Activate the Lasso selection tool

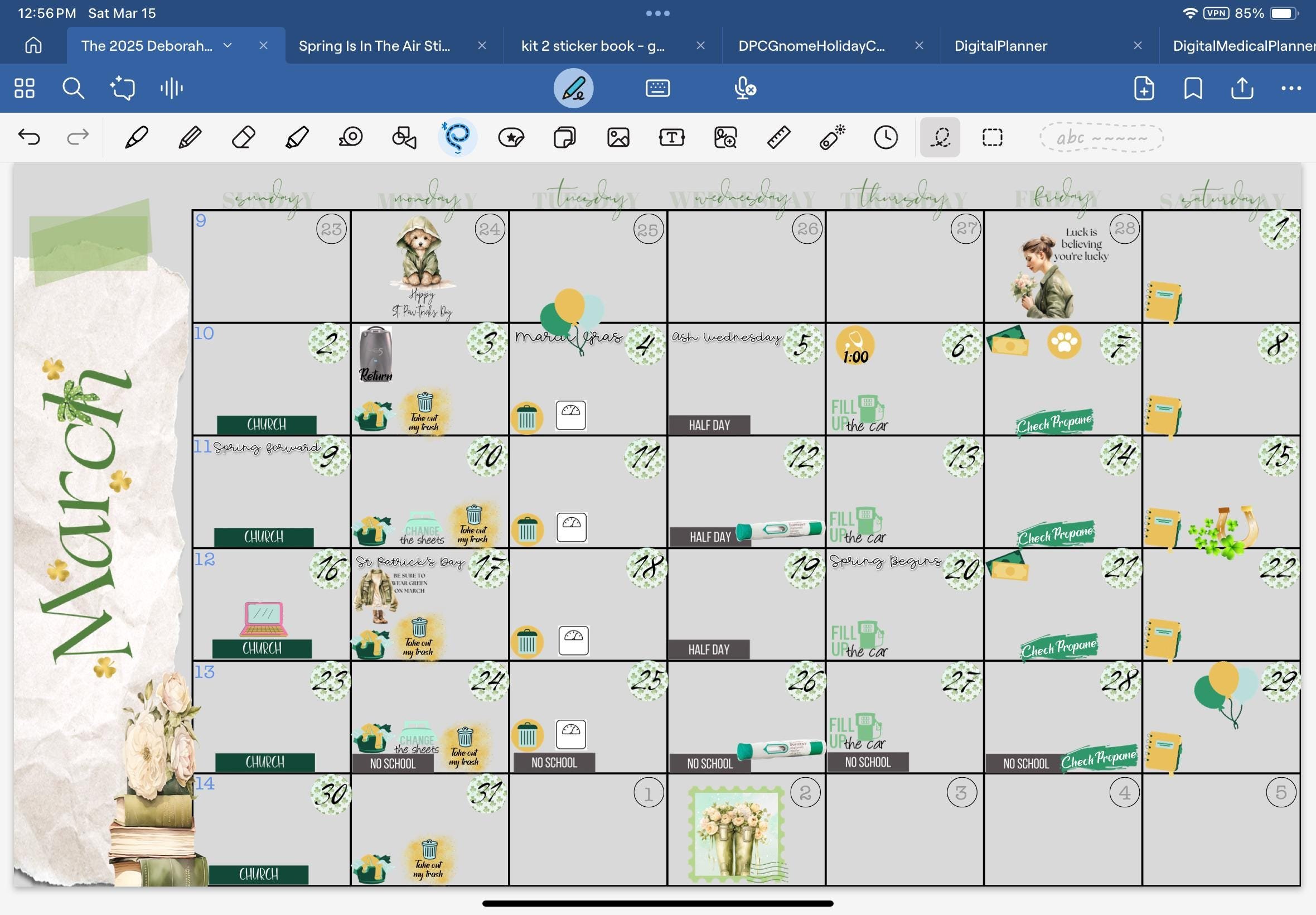tap(457, 138)
